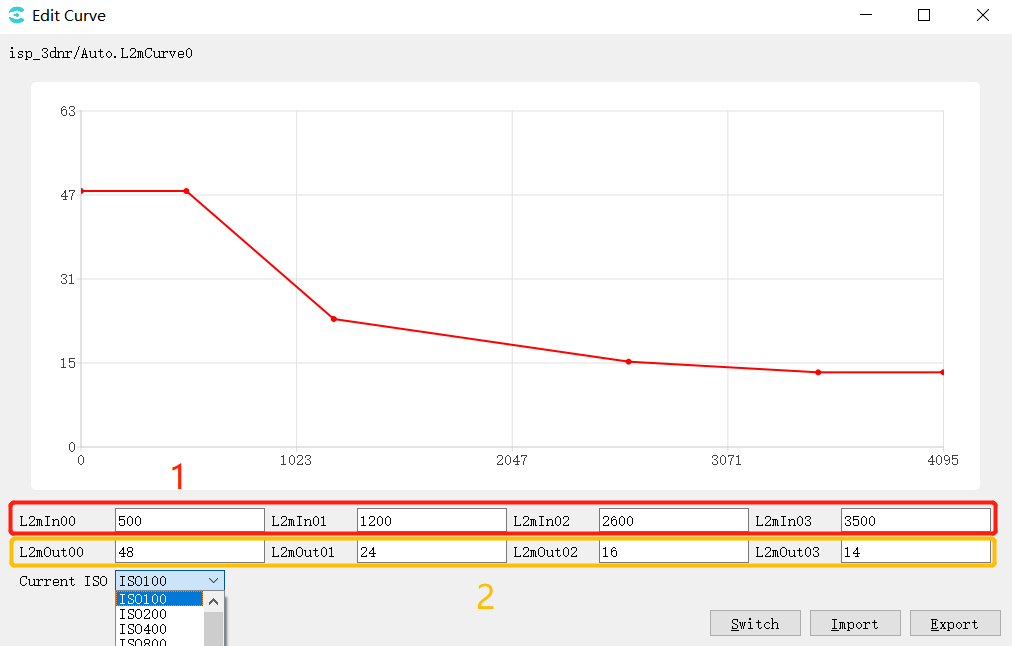
Task: Select the curve point at input 3500
Action: point(818,372)
